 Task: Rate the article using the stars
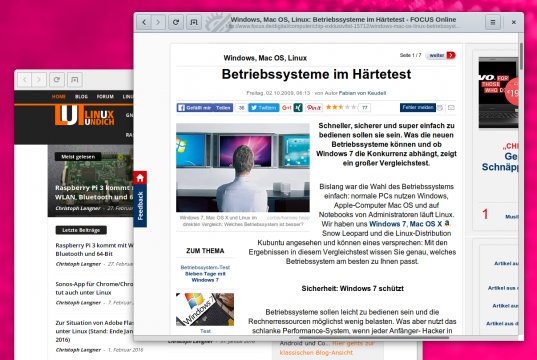coord(341,107)
